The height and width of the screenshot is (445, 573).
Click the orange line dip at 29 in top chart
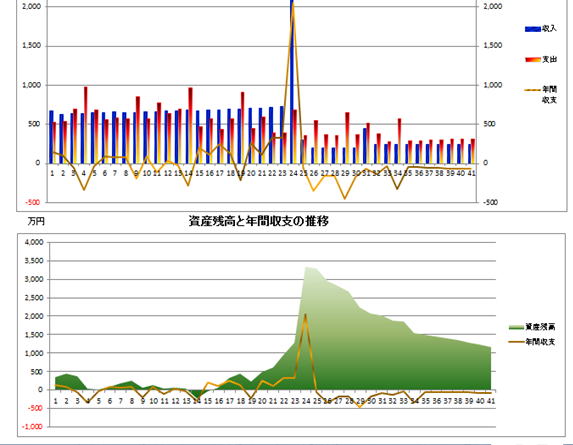click(345, 198)
